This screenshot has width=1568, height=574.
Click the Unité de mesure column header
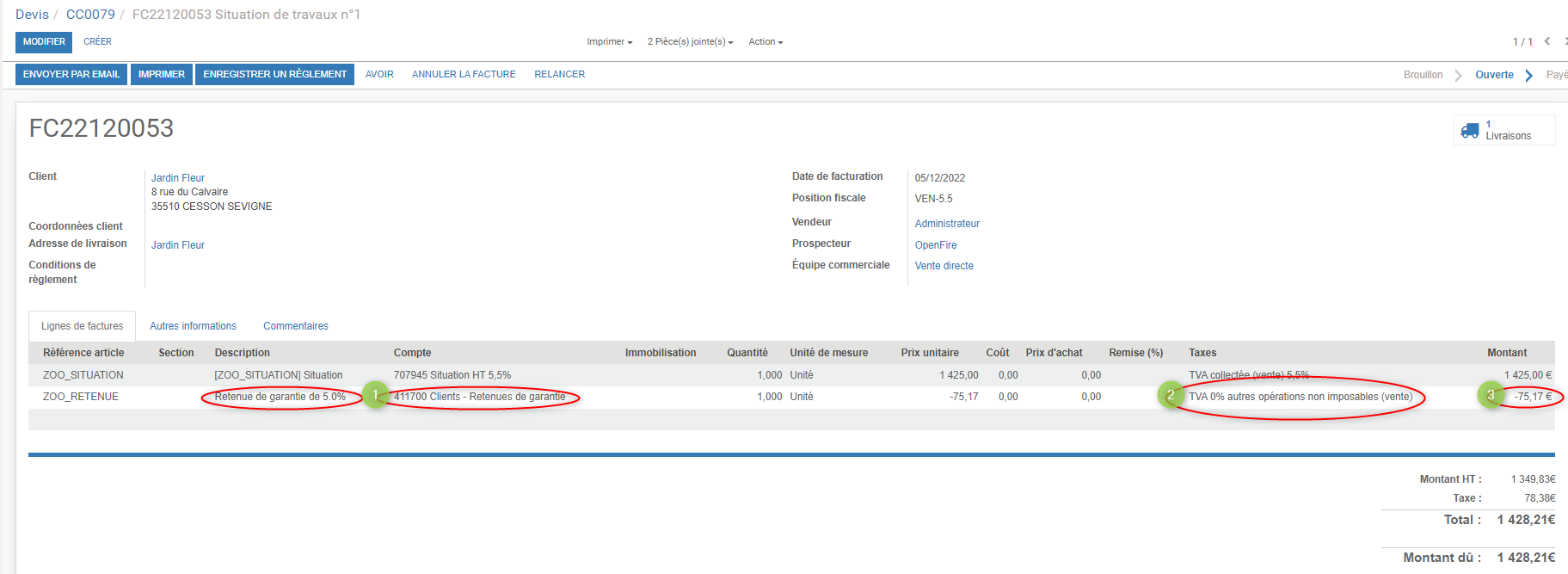point(828,353)
